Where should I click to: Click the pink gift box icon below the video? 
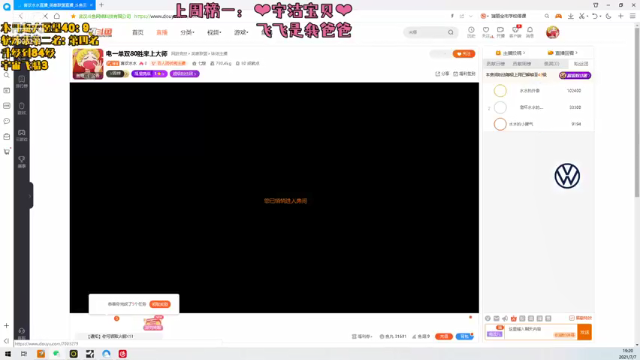pos(153,323)
